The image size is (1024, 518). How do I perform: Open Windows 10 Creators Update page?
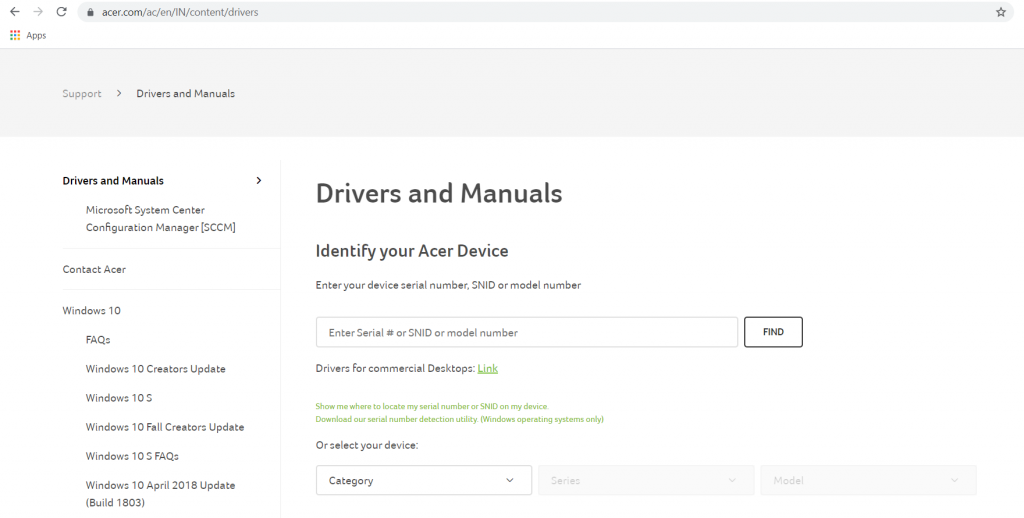[155, 369]
